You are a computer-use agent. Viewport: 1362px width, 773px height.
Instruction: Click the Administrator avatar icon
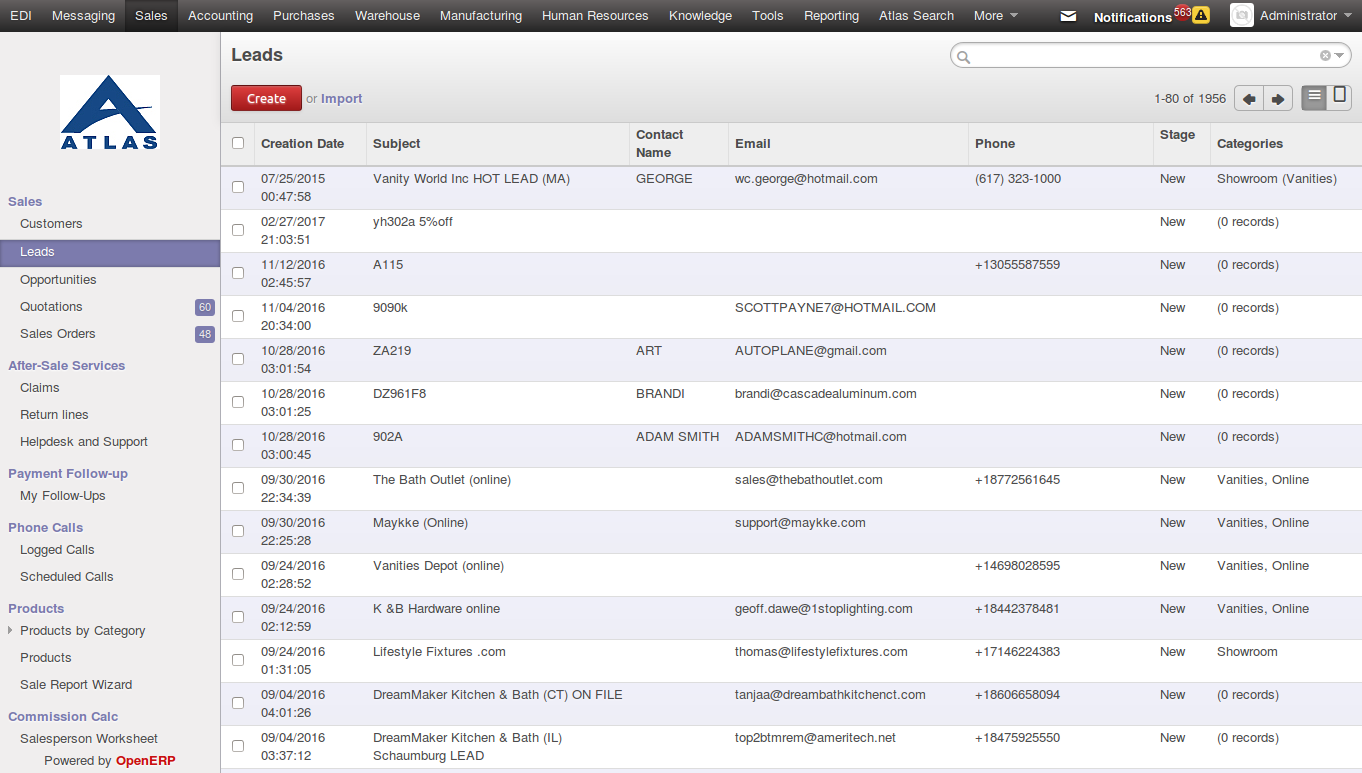click(1241, 15)
